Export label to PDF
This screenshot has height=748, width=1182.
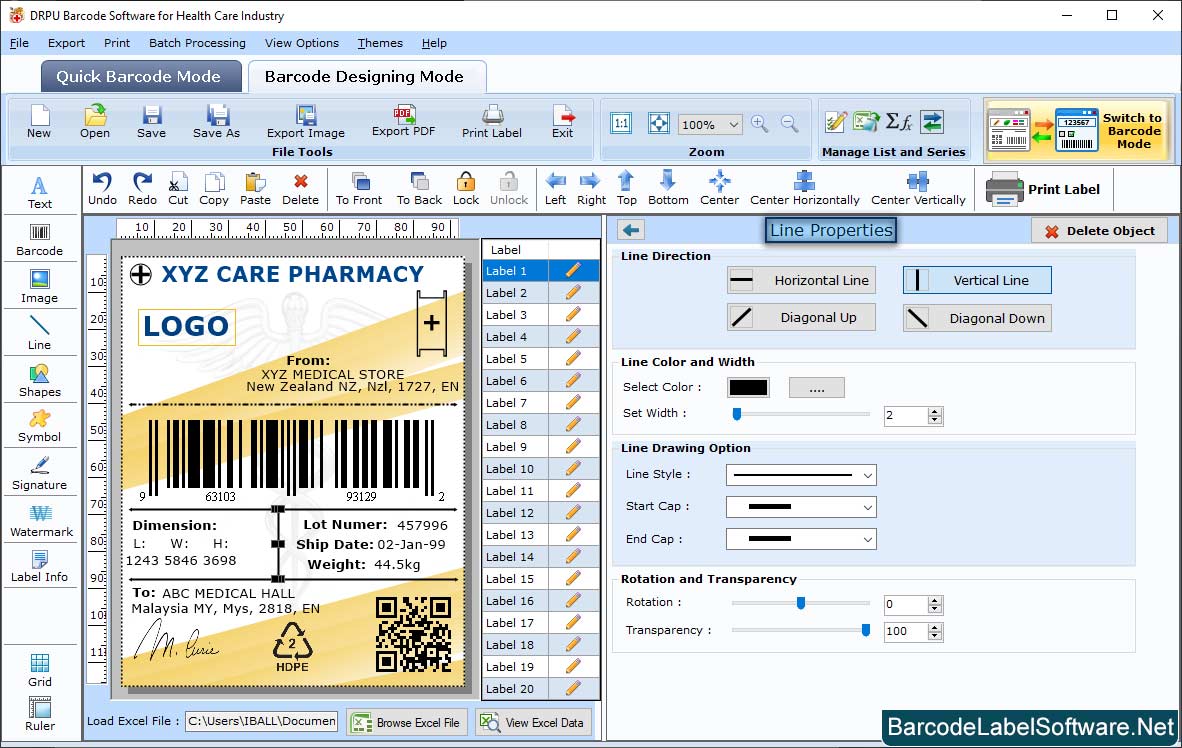[x=403, y=121]
